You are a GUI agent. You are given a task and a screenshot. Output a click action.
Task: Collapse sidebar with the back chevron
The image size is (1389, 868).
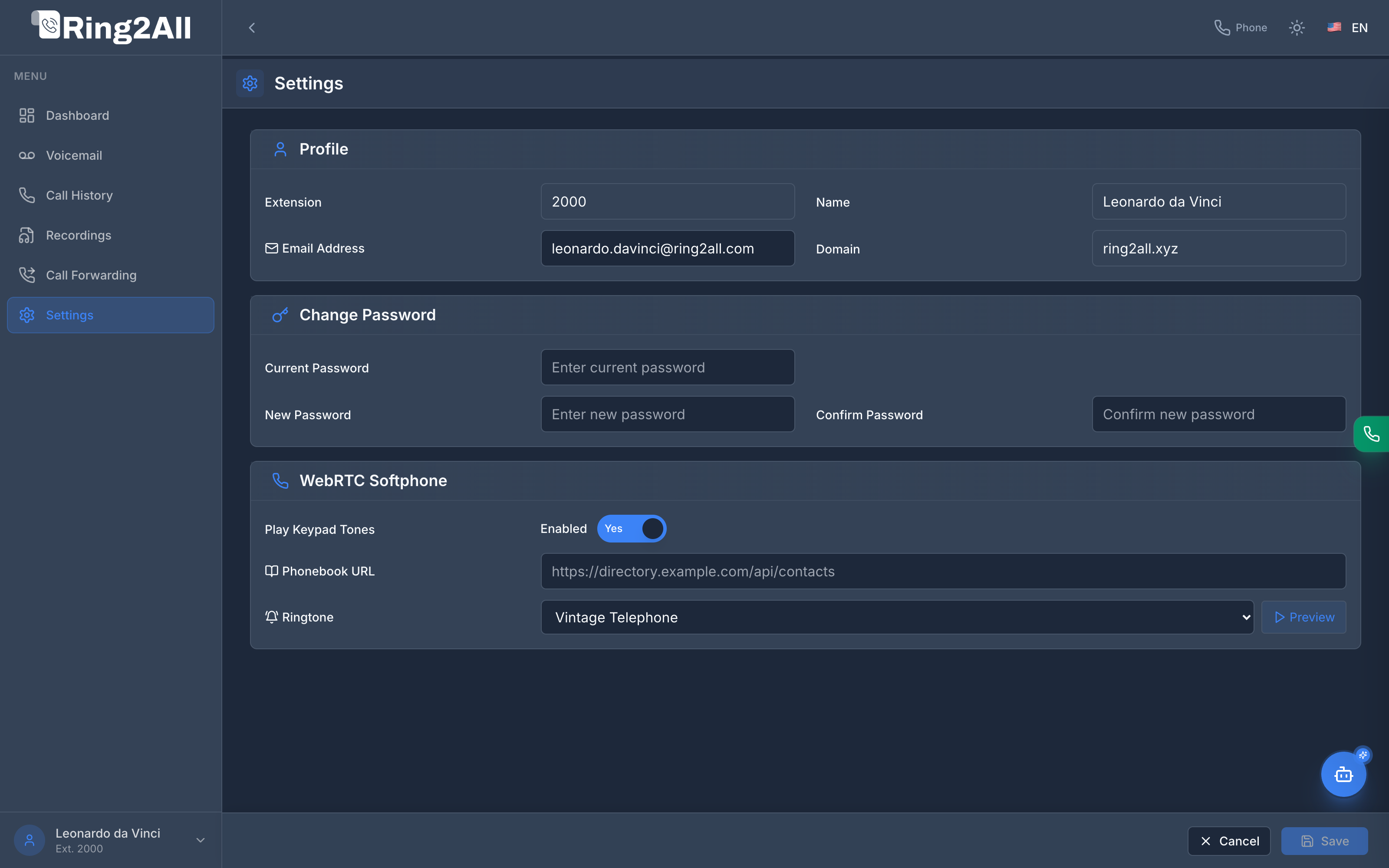click(x=251, y=27)
